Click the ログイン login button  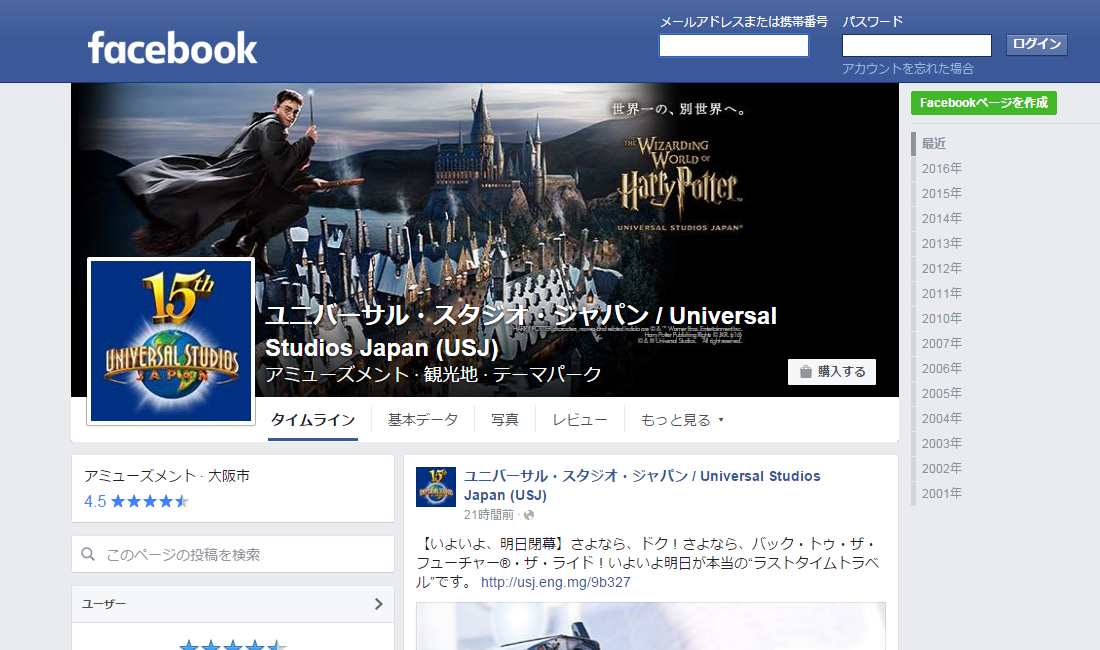(1036, 44)
